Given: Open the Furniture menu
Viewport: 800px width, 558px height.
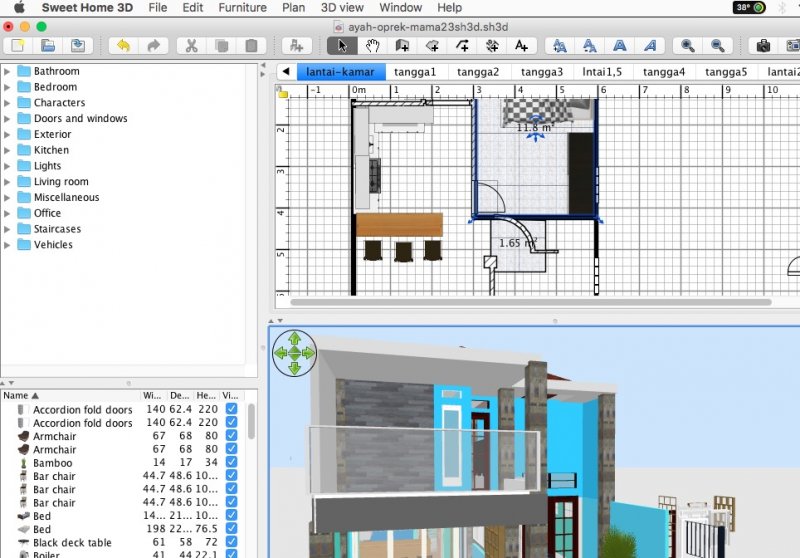Looking at the screenshot, I should click(x=242, y=7).
